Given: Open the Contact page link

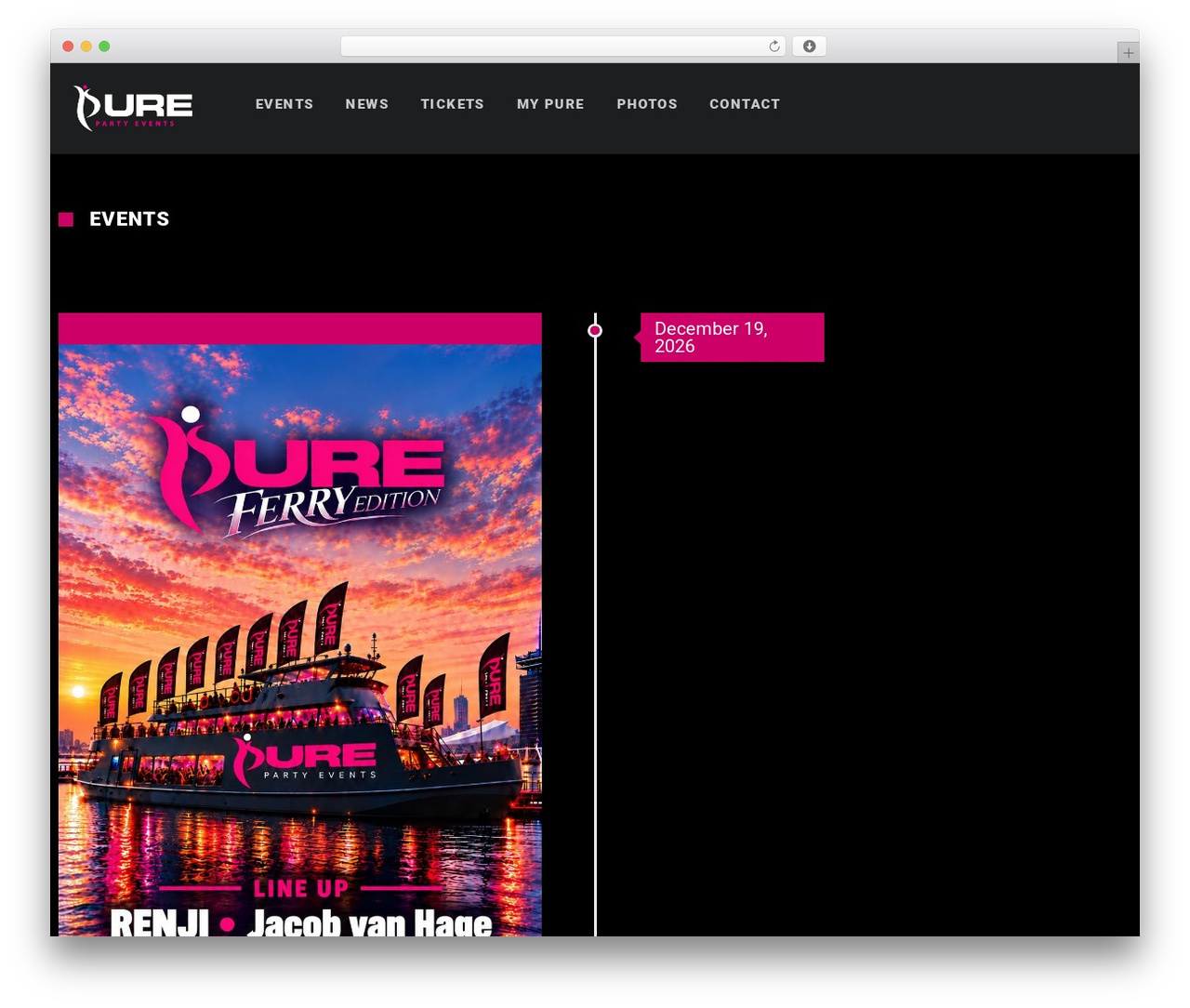Looking at the screenshot, I should point(745,104).
